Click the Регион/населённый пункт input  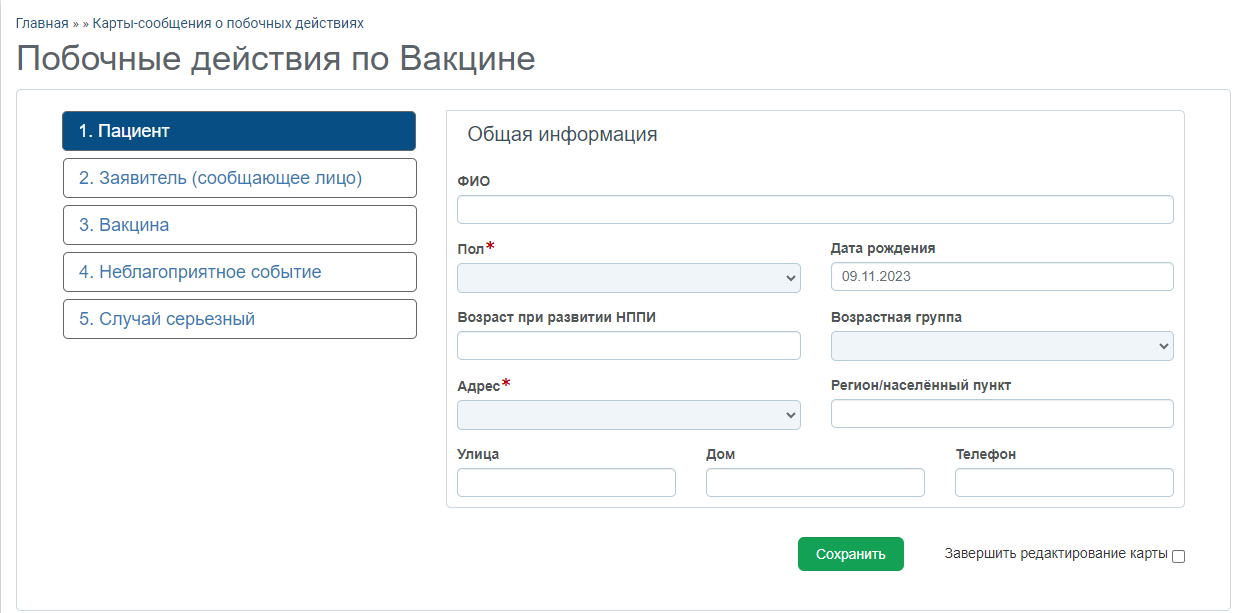click(x=1001, y=414)
